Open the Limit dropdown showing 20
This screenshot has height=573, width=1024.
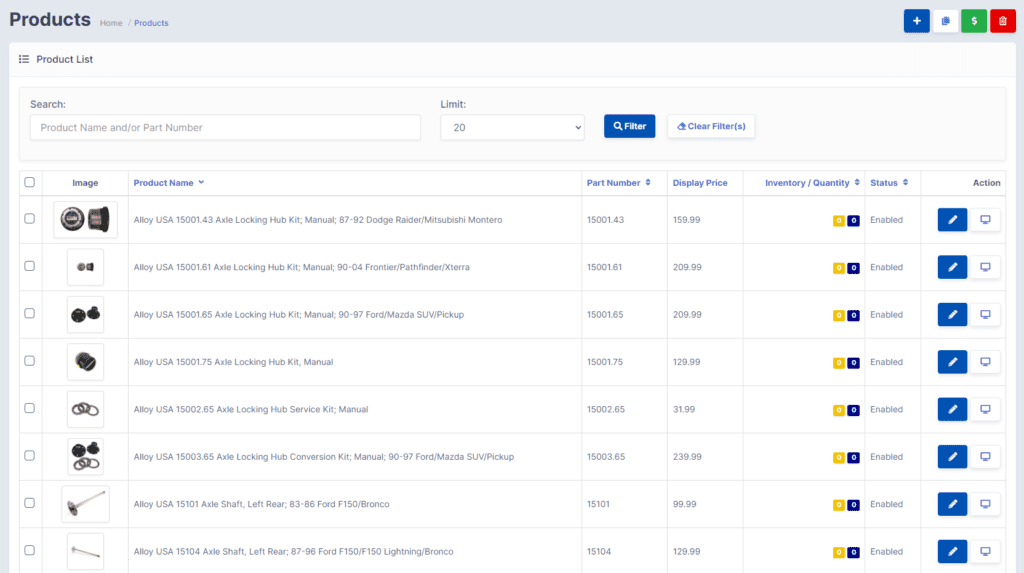pos(512,127)
